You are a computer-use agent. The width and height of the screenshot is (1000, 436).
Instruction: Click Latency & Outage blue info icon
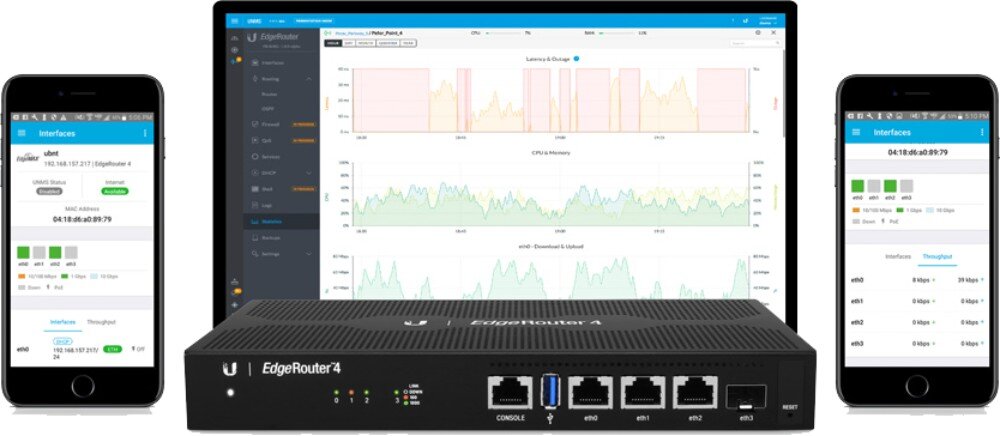[x=576, y=59]
